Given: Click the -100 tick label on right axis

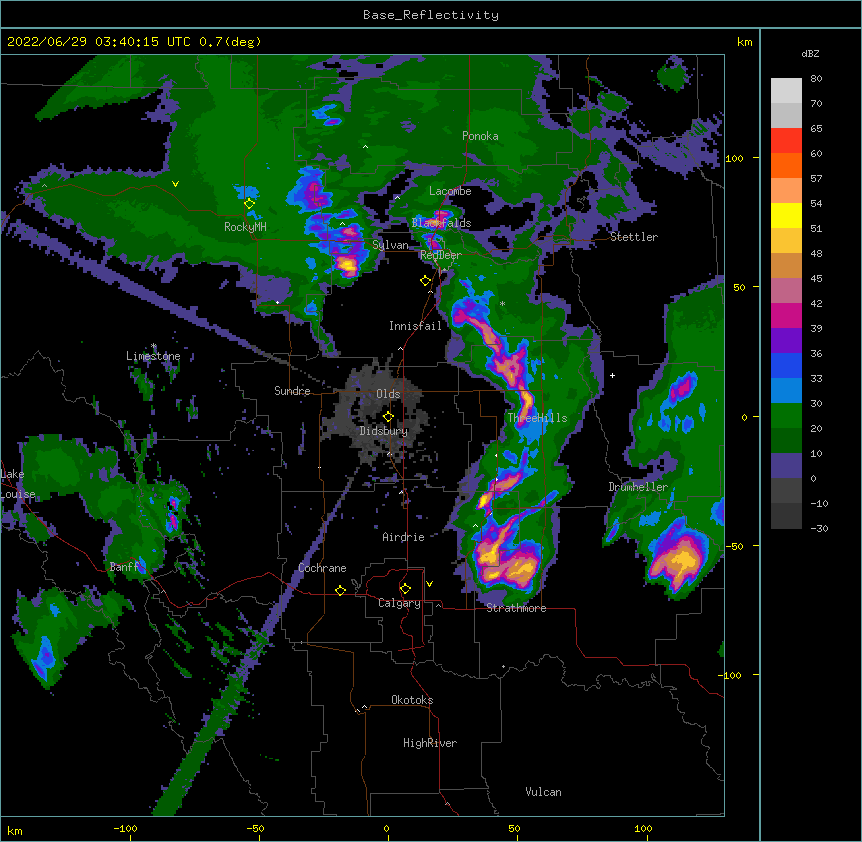Looking at the screenshot, I should pyautogui.click(x=732, y=675).
